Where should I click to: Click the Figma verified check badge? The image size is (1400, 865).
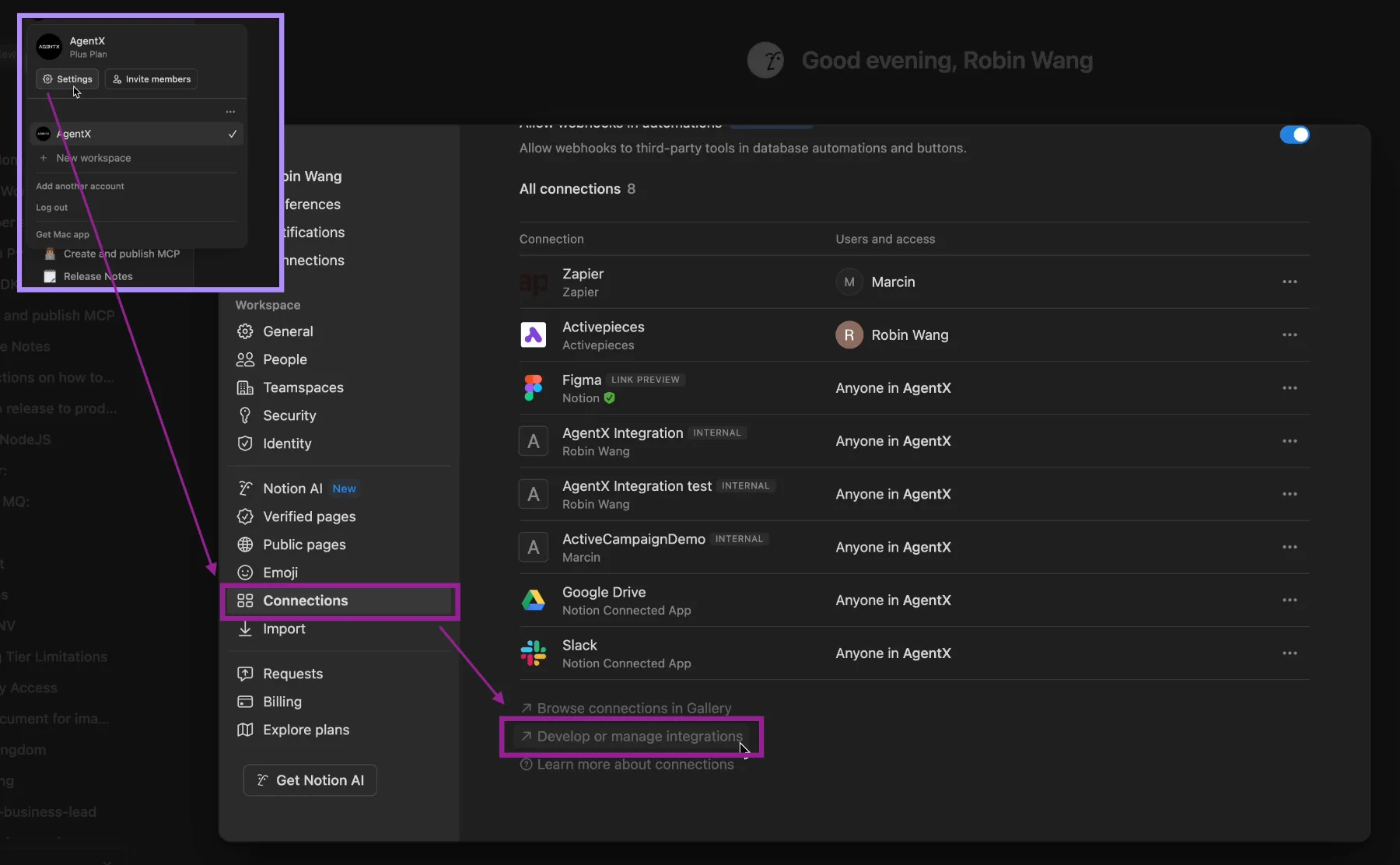coord(610,398)
